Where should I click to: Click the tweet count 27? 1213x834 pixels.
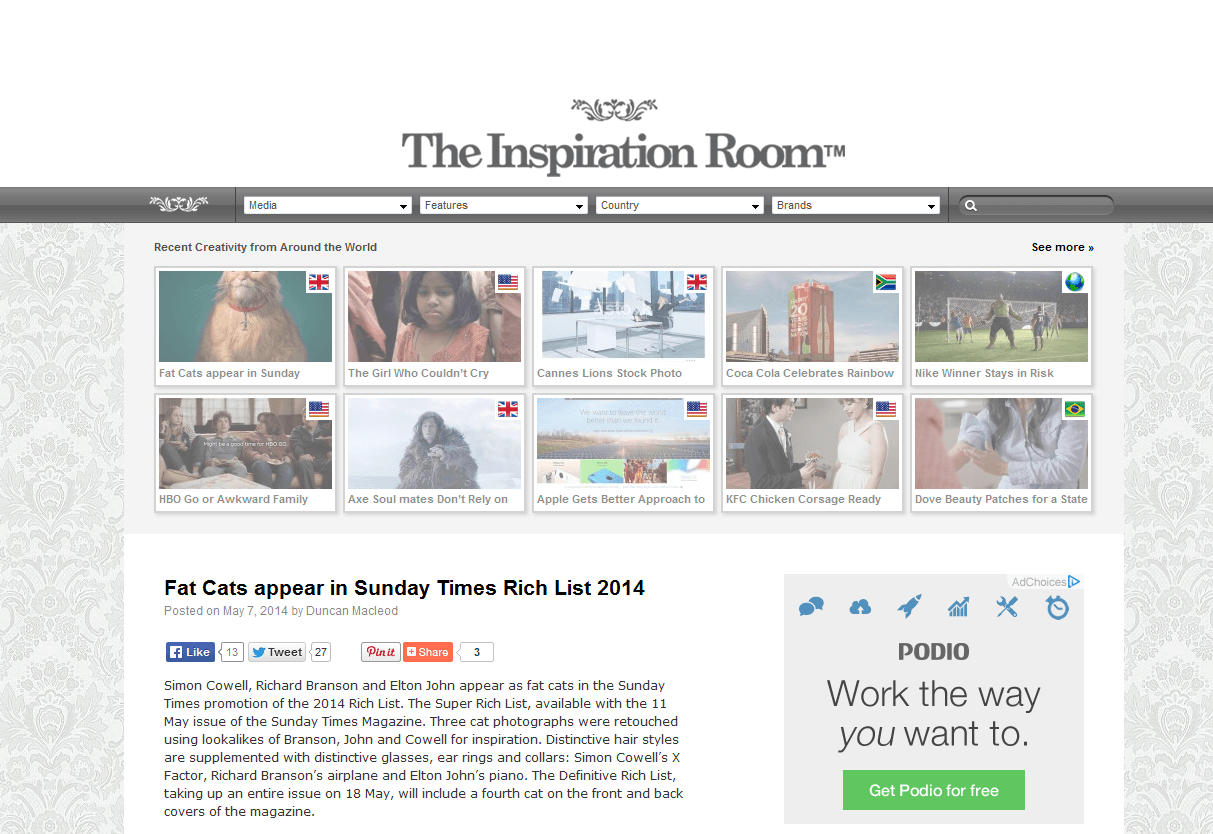click(x=321, y=652)
